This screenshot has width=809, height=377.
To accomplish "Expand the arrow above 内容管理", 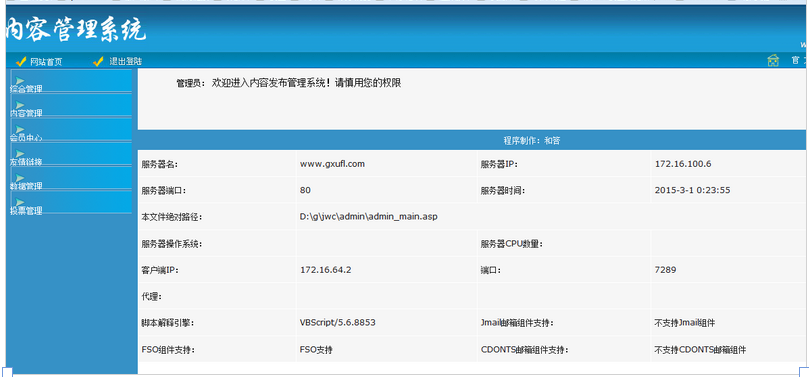I will pyautogui.click(x=20, y=105).
